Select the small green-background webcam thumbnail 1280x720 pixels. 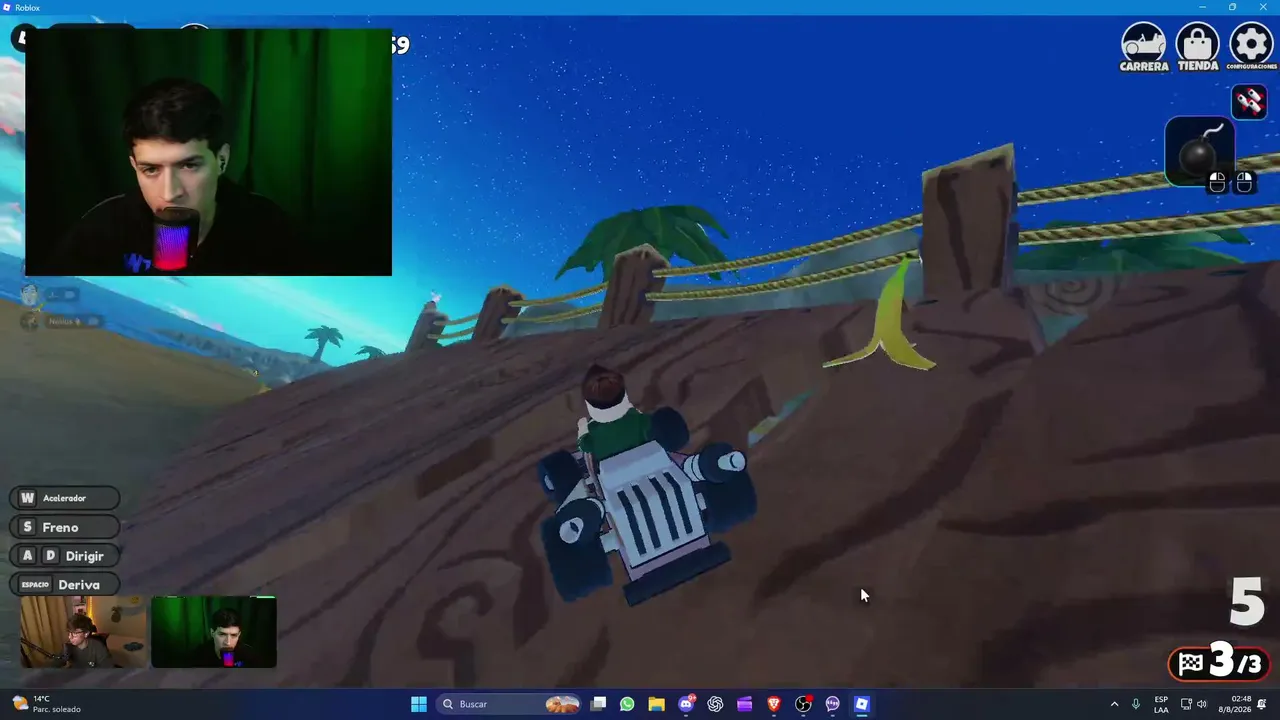[214, 632]
